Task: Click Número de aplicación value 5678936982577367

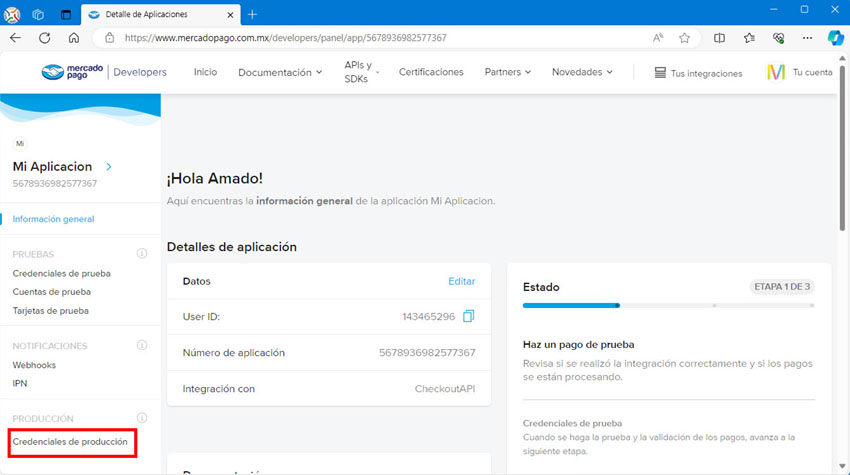Action: point(427,353)
